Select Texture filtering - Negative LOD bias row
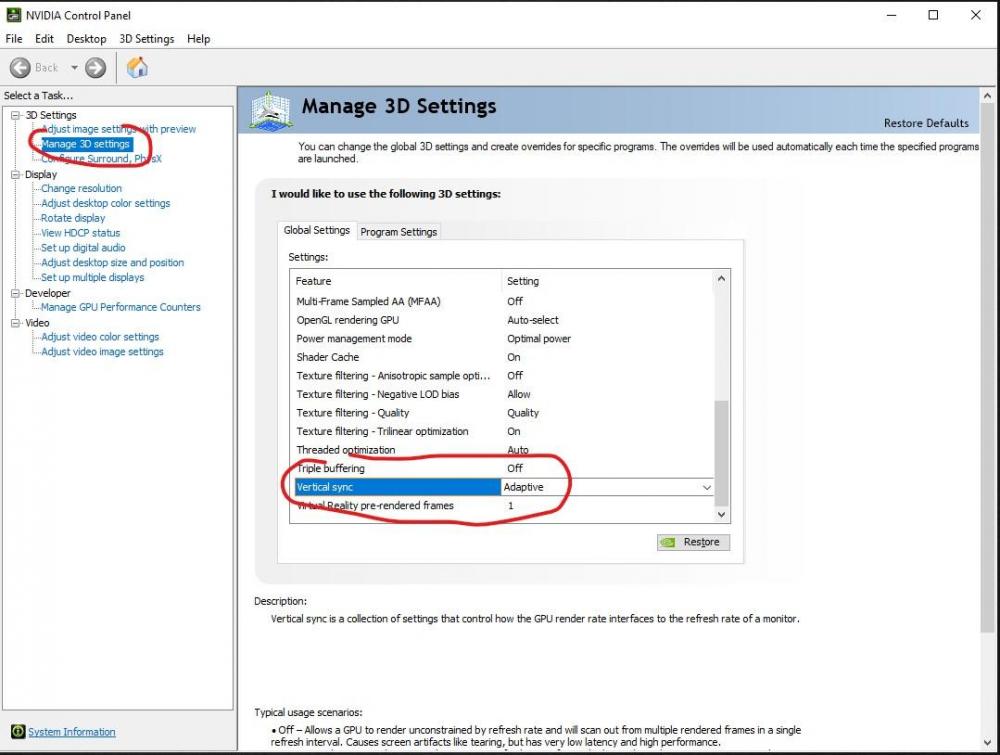 503,394
